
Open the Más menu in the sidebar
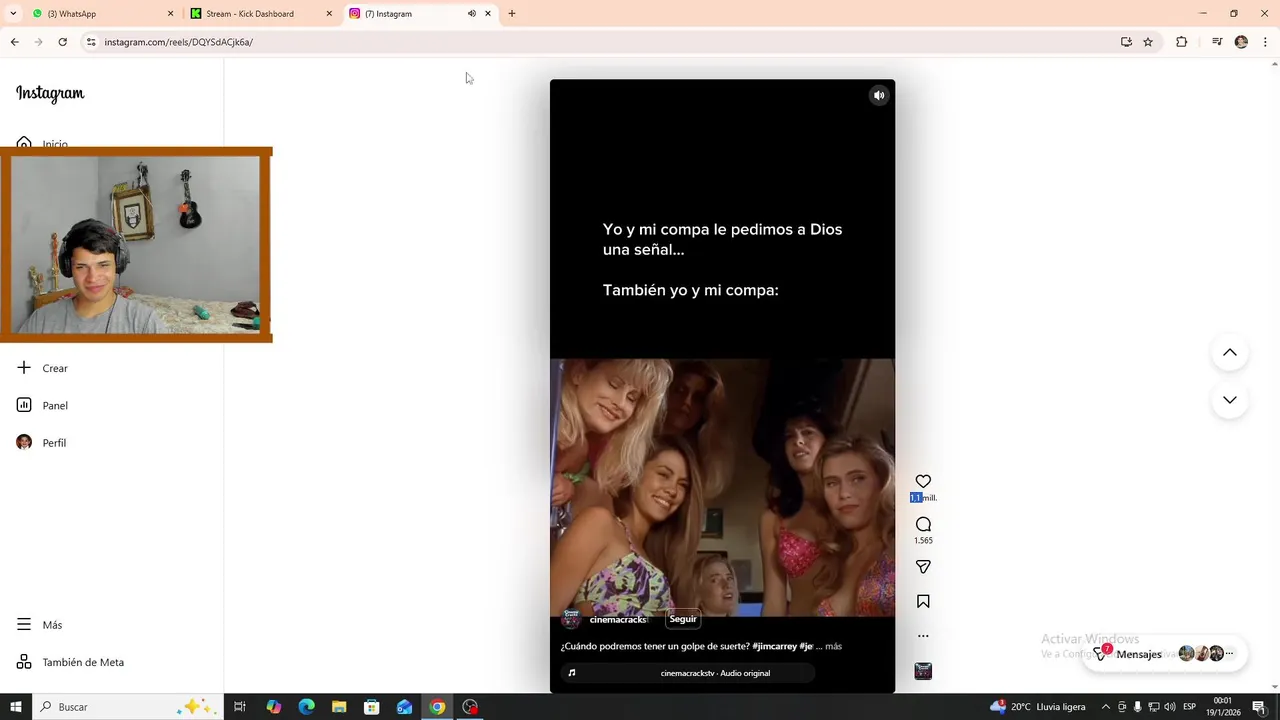coord(40,625)
